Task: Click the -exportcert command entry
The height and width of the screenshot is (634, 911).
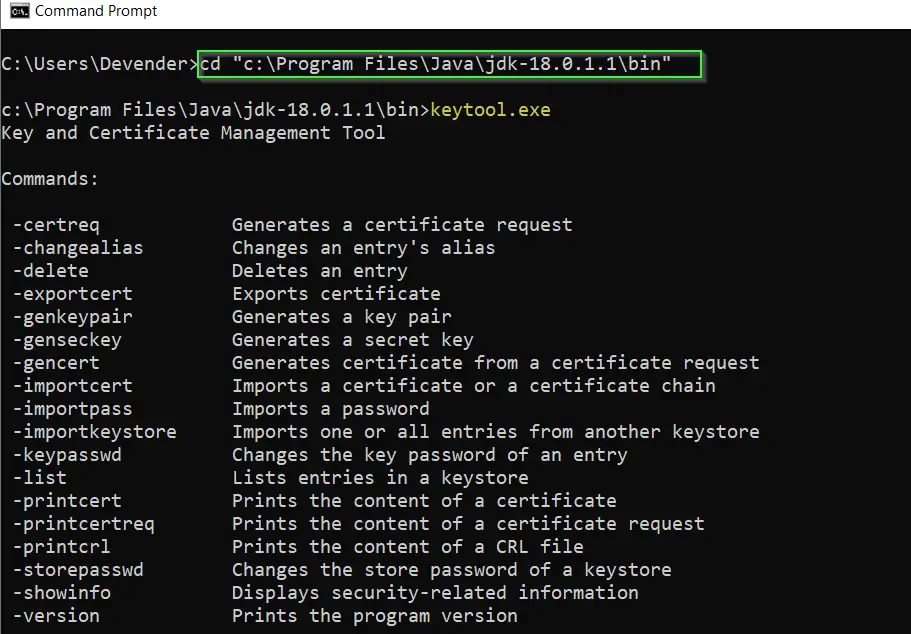Action: pyautogui.click(x=72, y=293)
